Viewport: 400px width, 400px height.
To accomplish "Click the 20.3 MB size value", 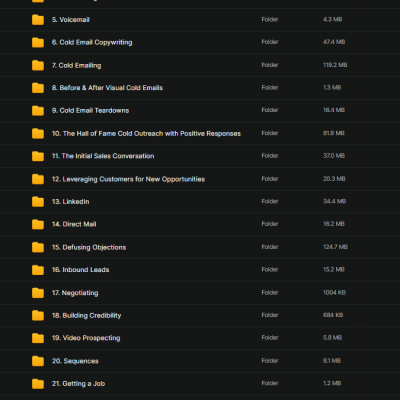I will pyautogui.click(x=334, y=179).
